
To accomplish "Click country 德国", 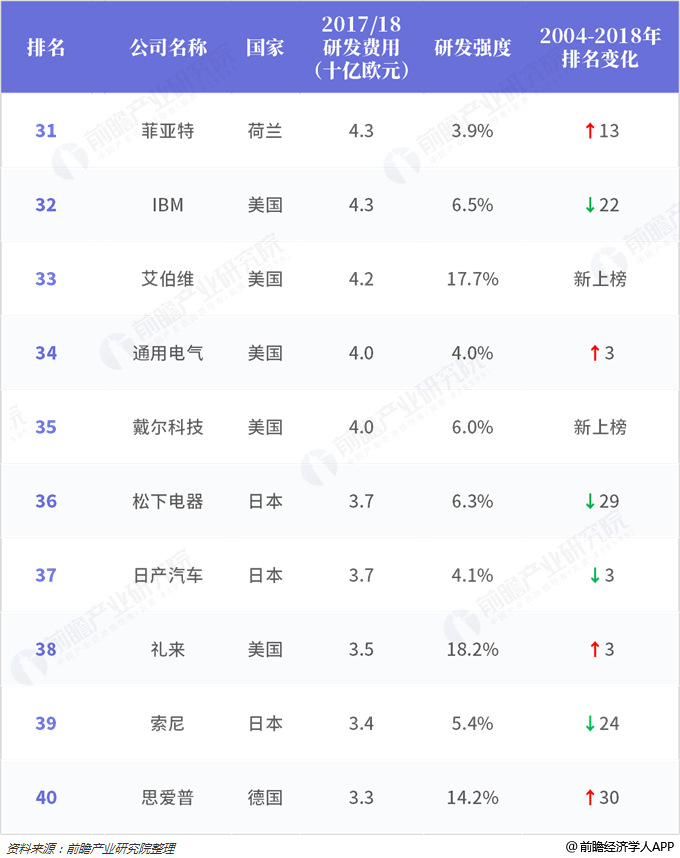I will pyautogui.click(x=265, y=797).
